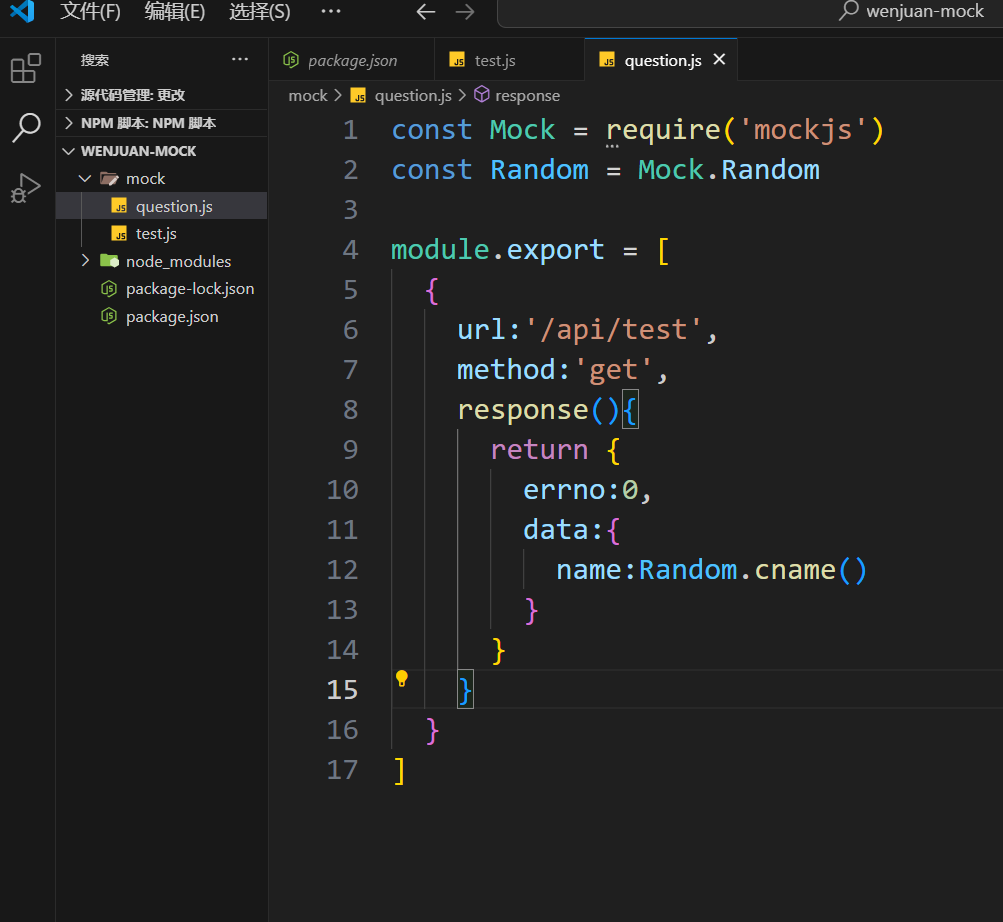The width and height of the screenshot is (1003, 922).
Task: Open the overflow menu ellipsis in menu bar
Action: [x=331, y=11]
